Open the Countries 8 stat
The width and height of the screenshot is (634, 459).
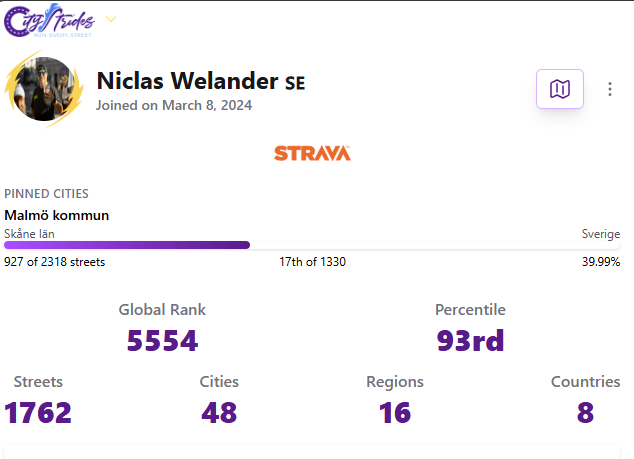point(585,400)
